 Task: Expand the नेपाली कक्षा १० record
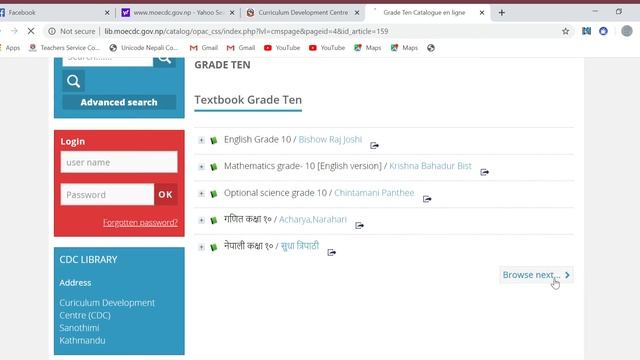click(201, 247)
